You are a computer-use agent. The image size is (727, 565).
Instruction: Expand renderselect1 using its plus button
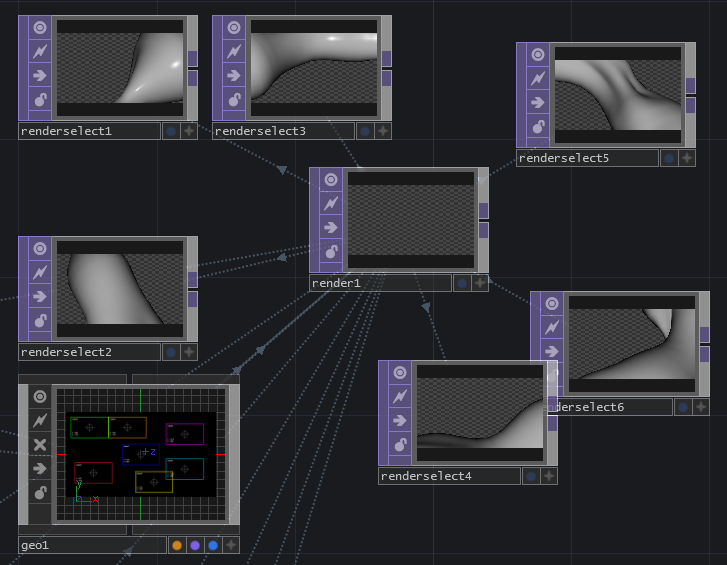tap(189, 131)
